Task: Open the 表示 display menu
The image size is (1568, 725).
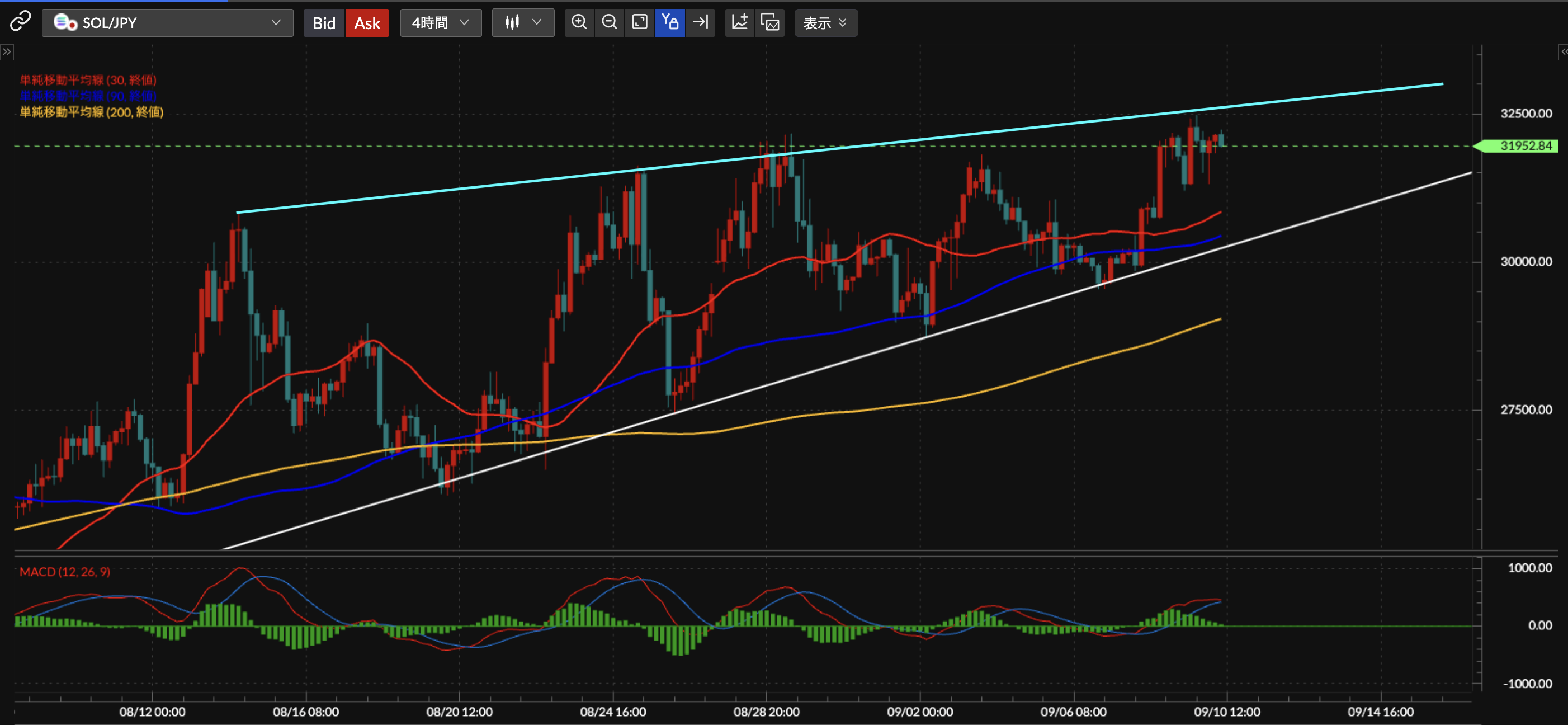Action: (x=825, y=22)
